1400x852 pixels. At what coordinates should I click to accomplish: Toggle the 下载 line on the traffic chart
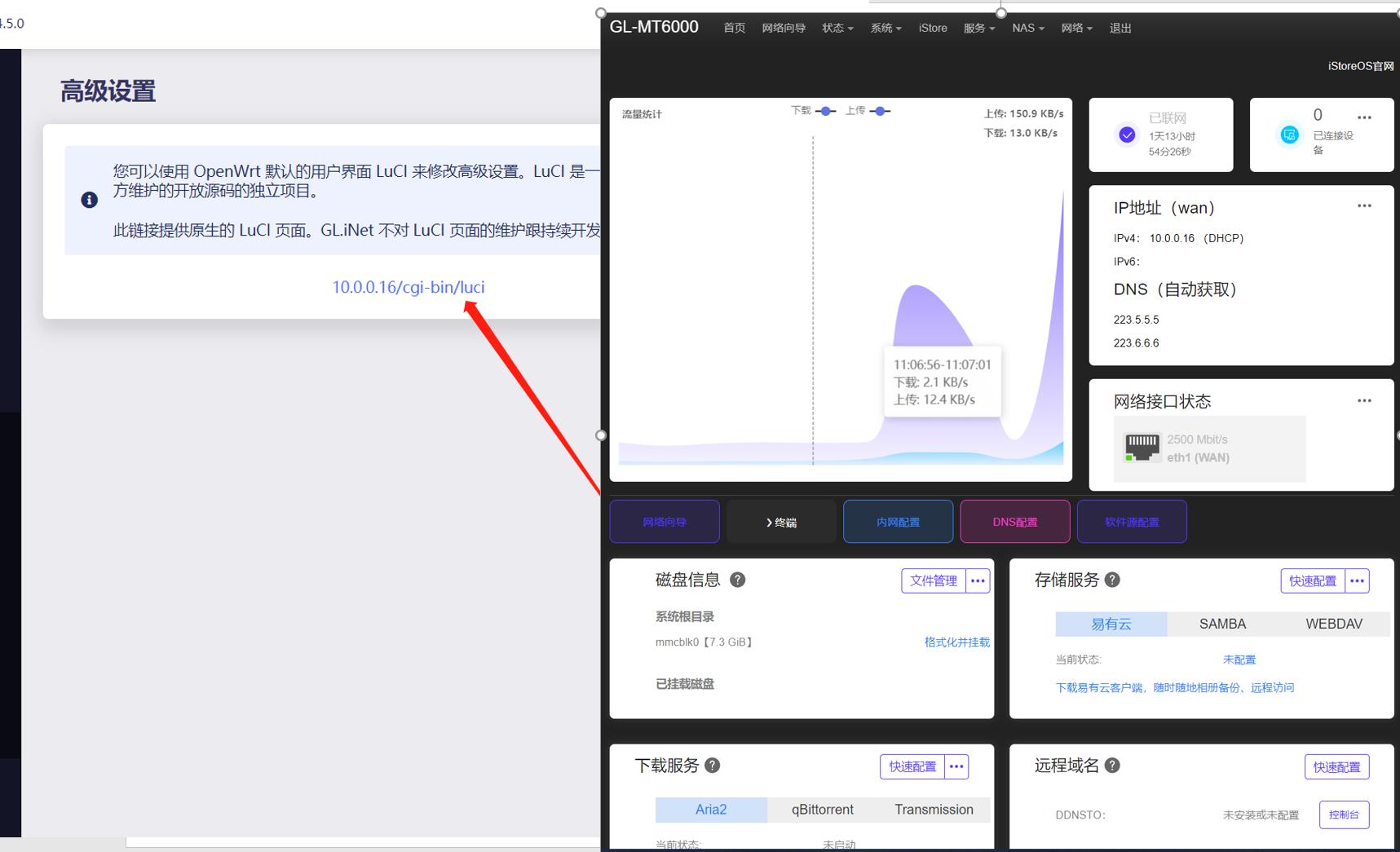click(826, 111)
